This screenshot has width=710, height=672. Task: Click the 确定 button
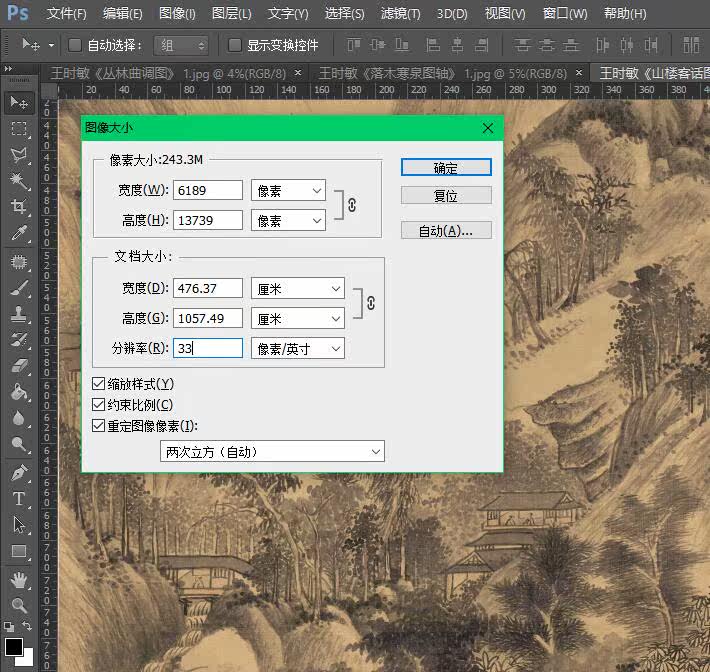point(446,168)
